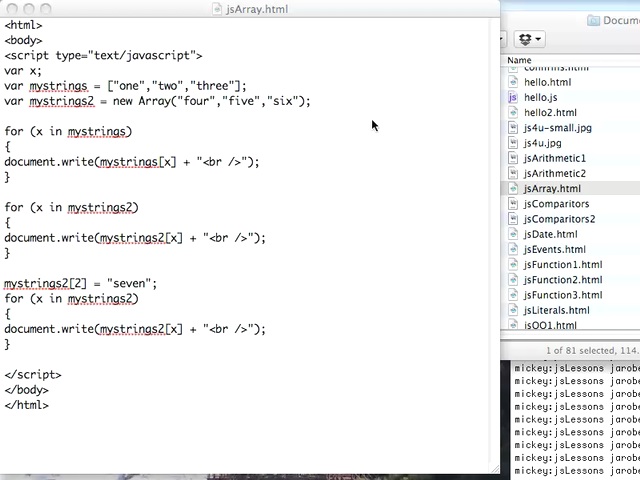Screen dimensions: 640x480
Task: Click the opening <html> tag line
Action: point(23,25)
